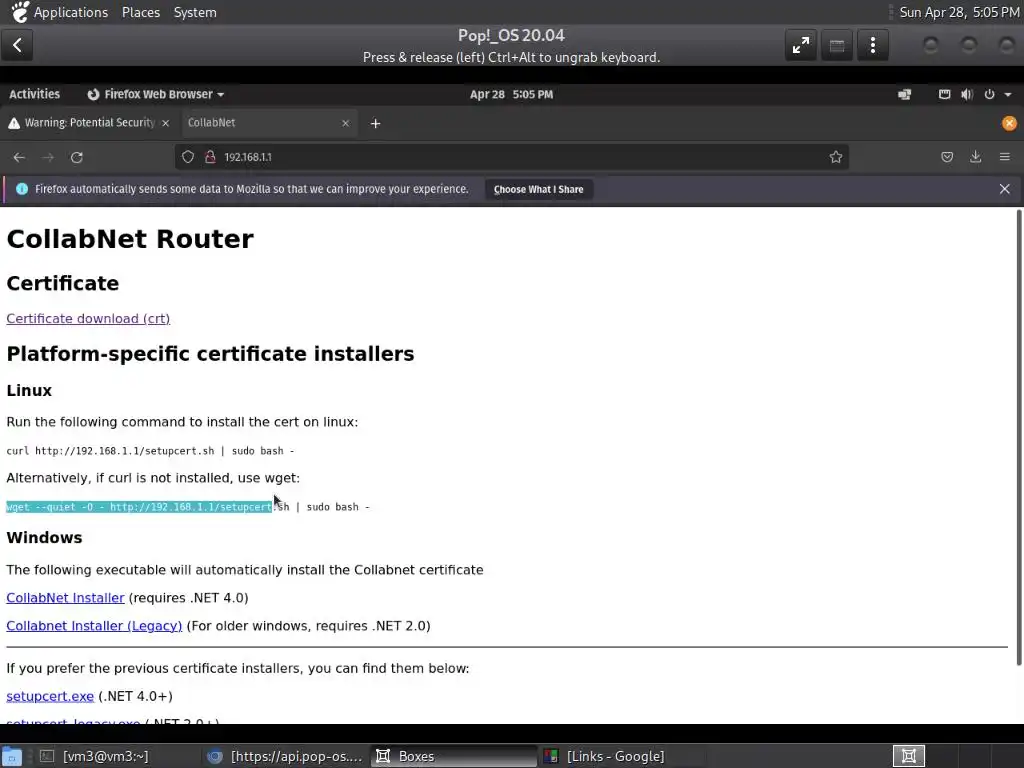Click the Windows section heading
This screenshot has height=768, width=1024.
(44, 537)
